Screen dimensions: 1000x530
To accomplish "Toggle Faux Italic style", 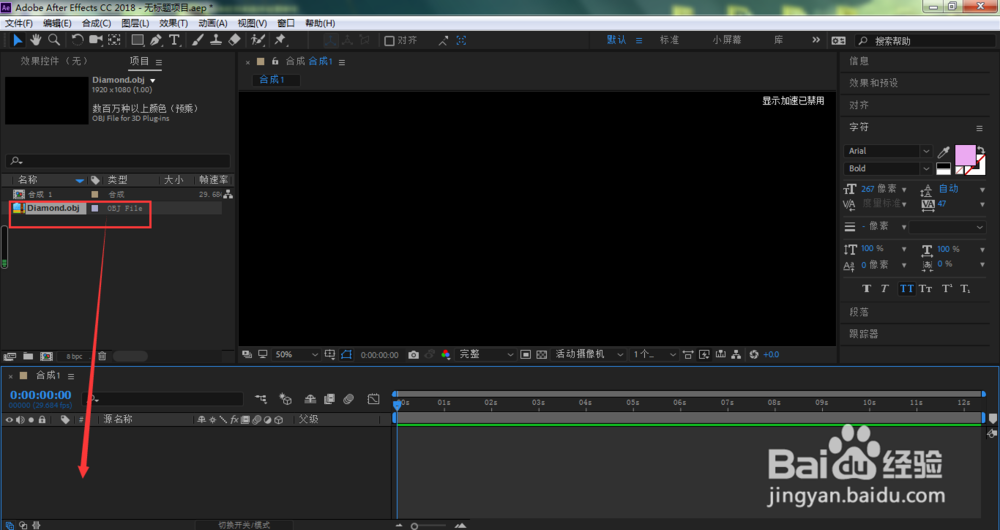I will pos(885,289).
